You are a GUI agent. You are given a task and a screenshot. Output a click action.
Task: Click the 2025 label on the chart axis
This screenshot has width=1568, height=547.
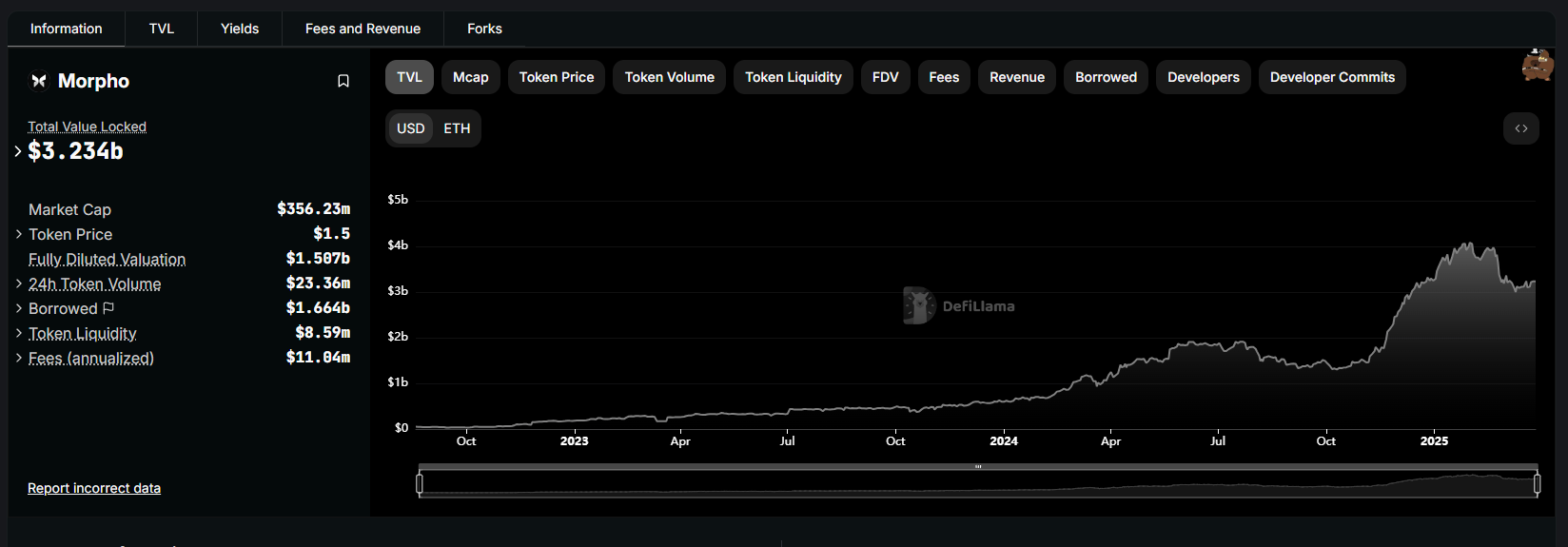point(1434,440)
